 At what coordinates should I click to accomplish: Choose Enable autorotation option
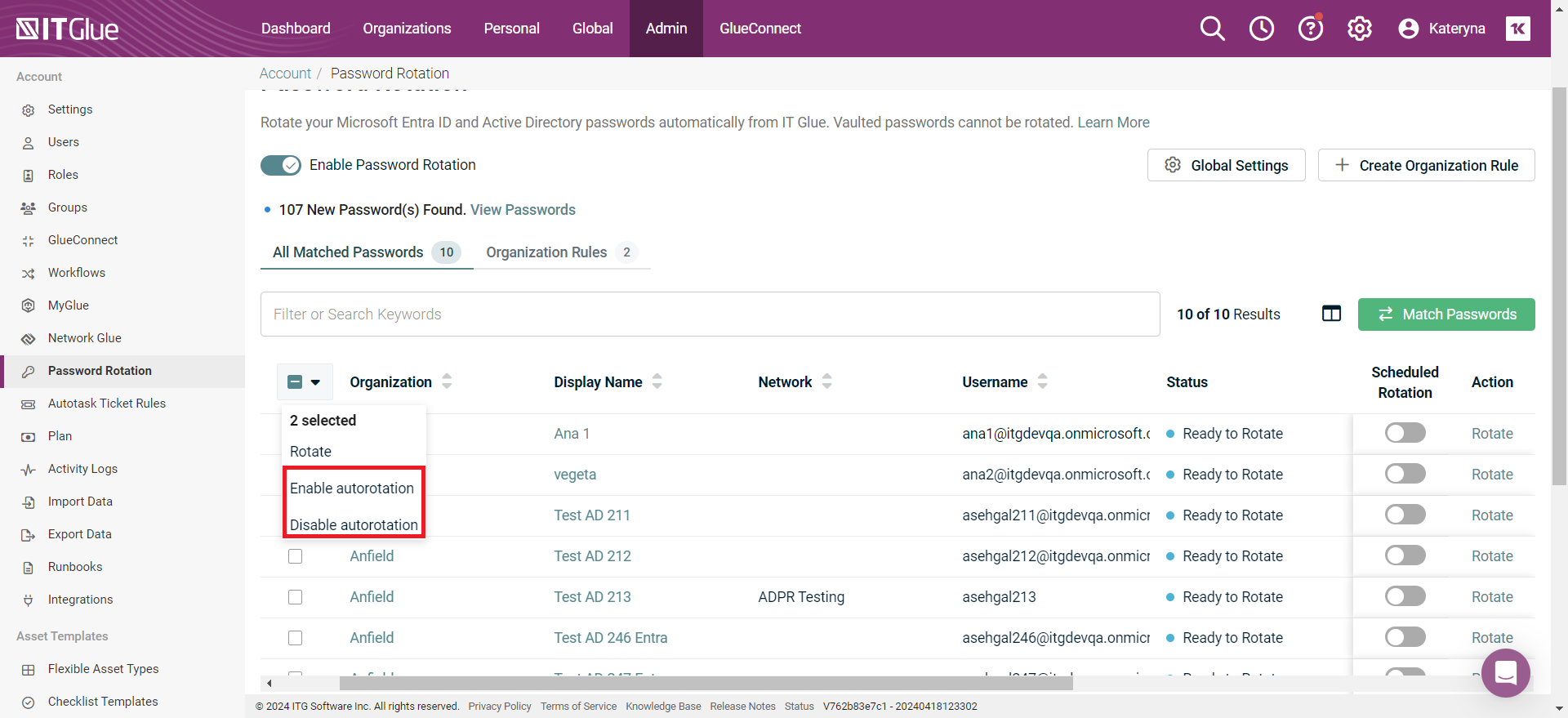[352, 488]
